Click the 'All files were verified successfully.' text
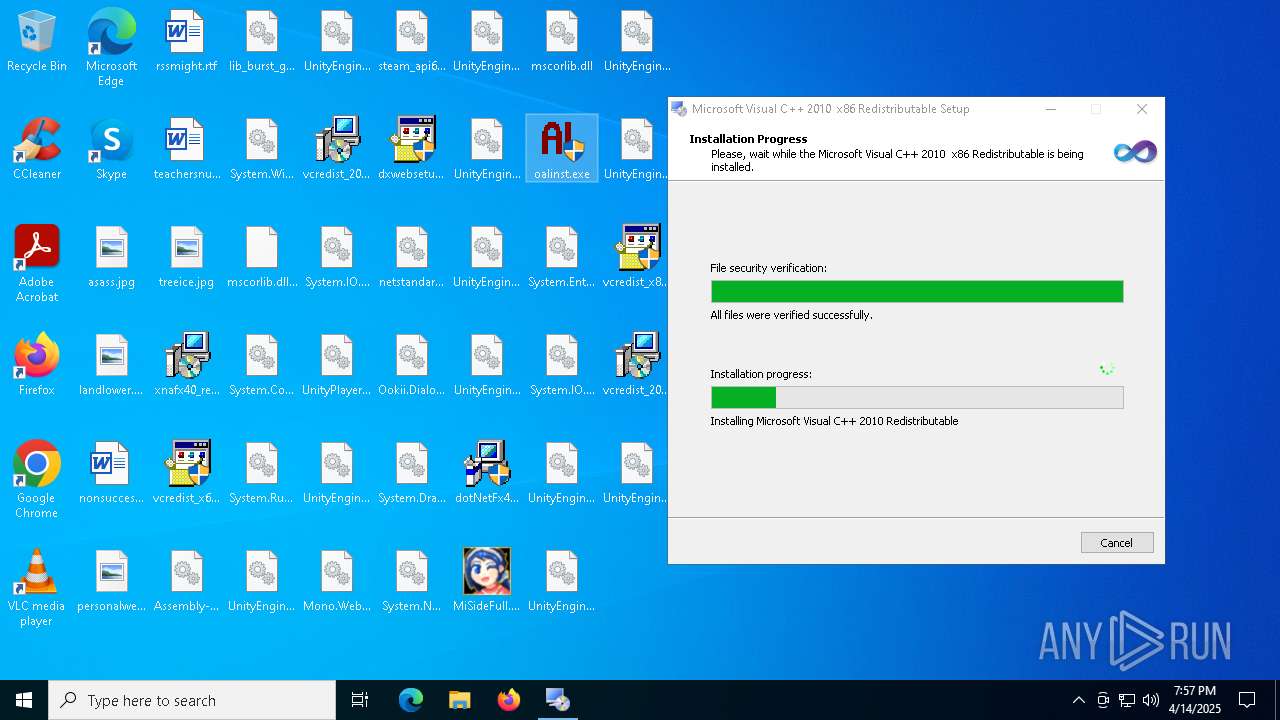 pos(791,315)
